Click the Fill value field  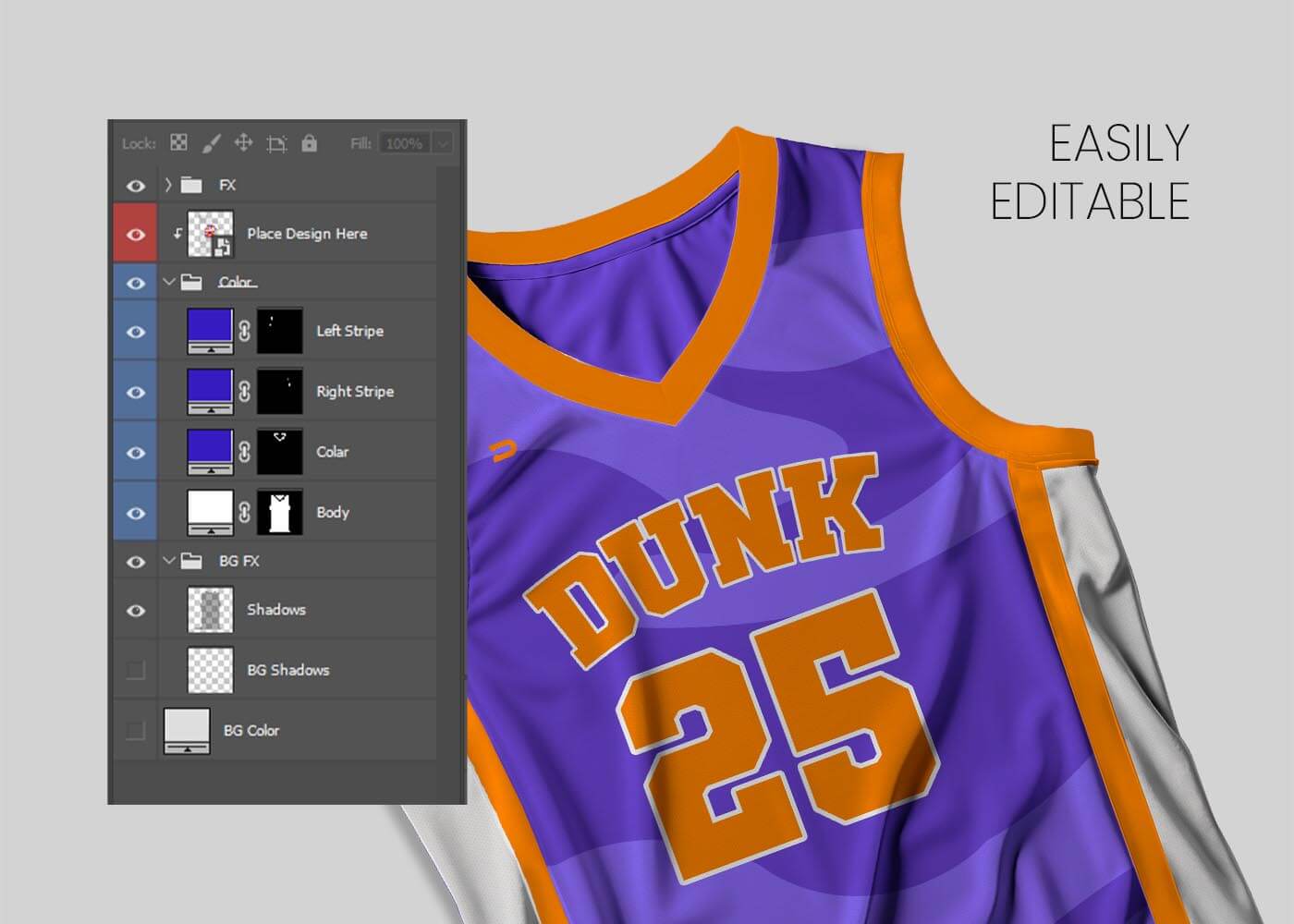click(x=405, y=143)
